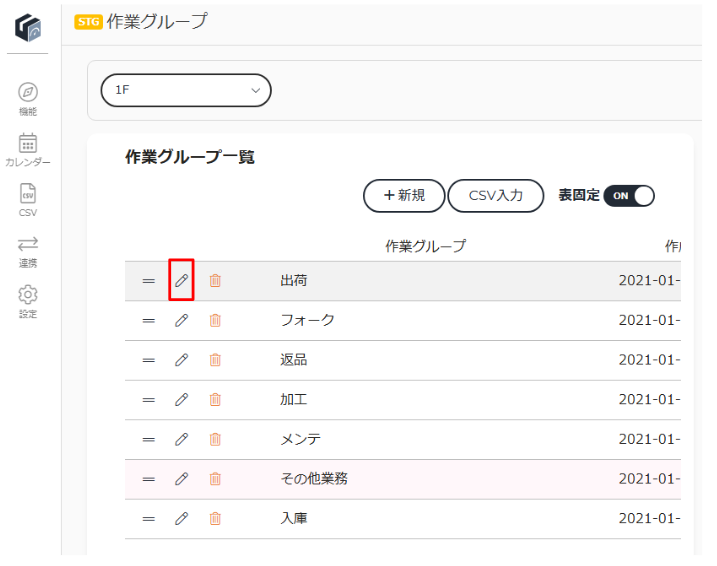Click the +新規 button
Image resolution: width=717 pixels, height=566 pixels.
(404, 196)
